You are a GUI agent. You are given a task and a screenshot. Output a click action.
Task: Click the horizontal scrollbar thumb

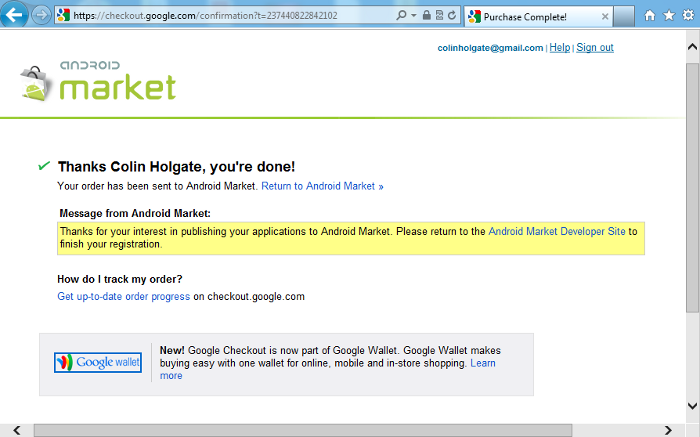click(303, 430)
